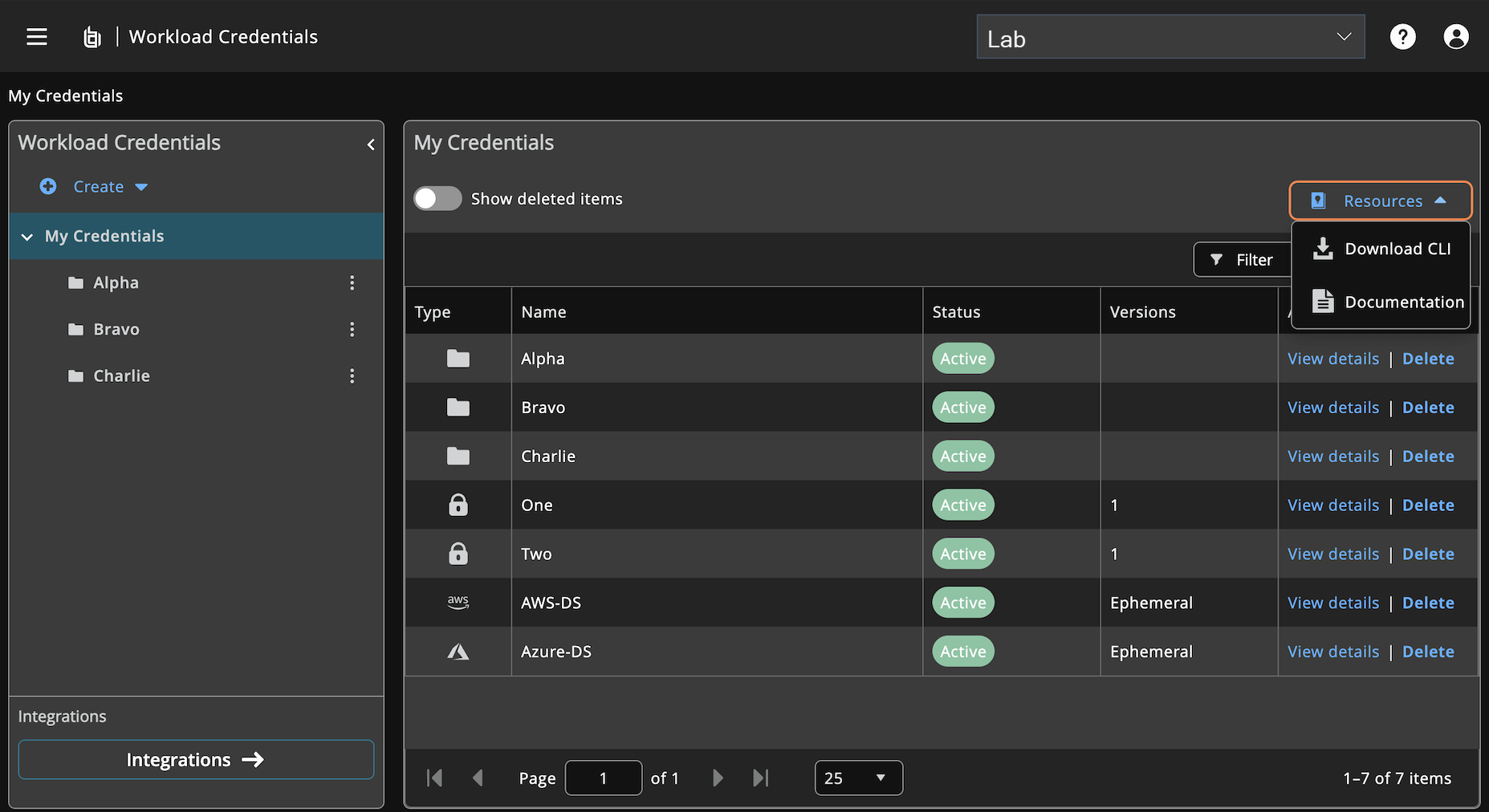This screenshot has width=1489, height=812.
Task: Open the help question mark icon
Action: tap(1402, 37)
